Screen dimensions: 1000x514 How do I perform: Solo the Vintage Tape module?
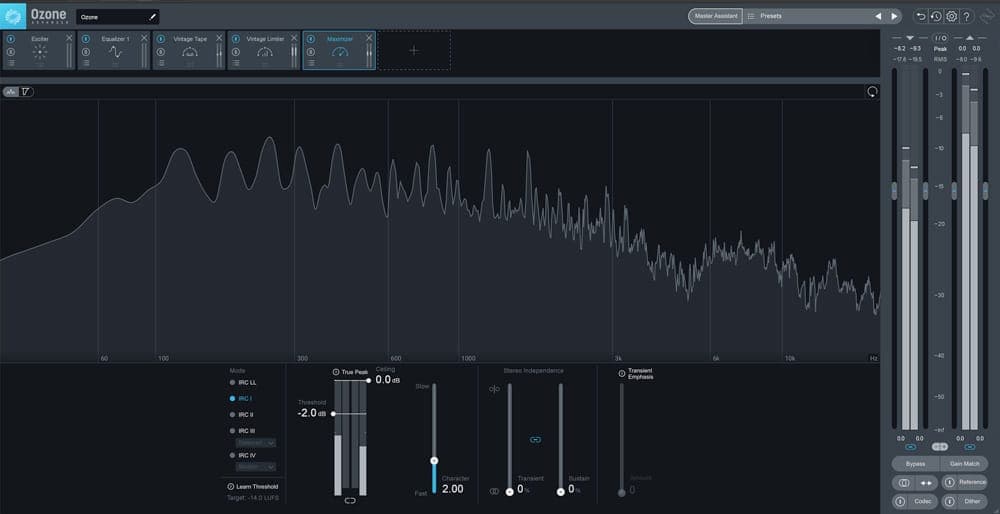tap(160, 52)
